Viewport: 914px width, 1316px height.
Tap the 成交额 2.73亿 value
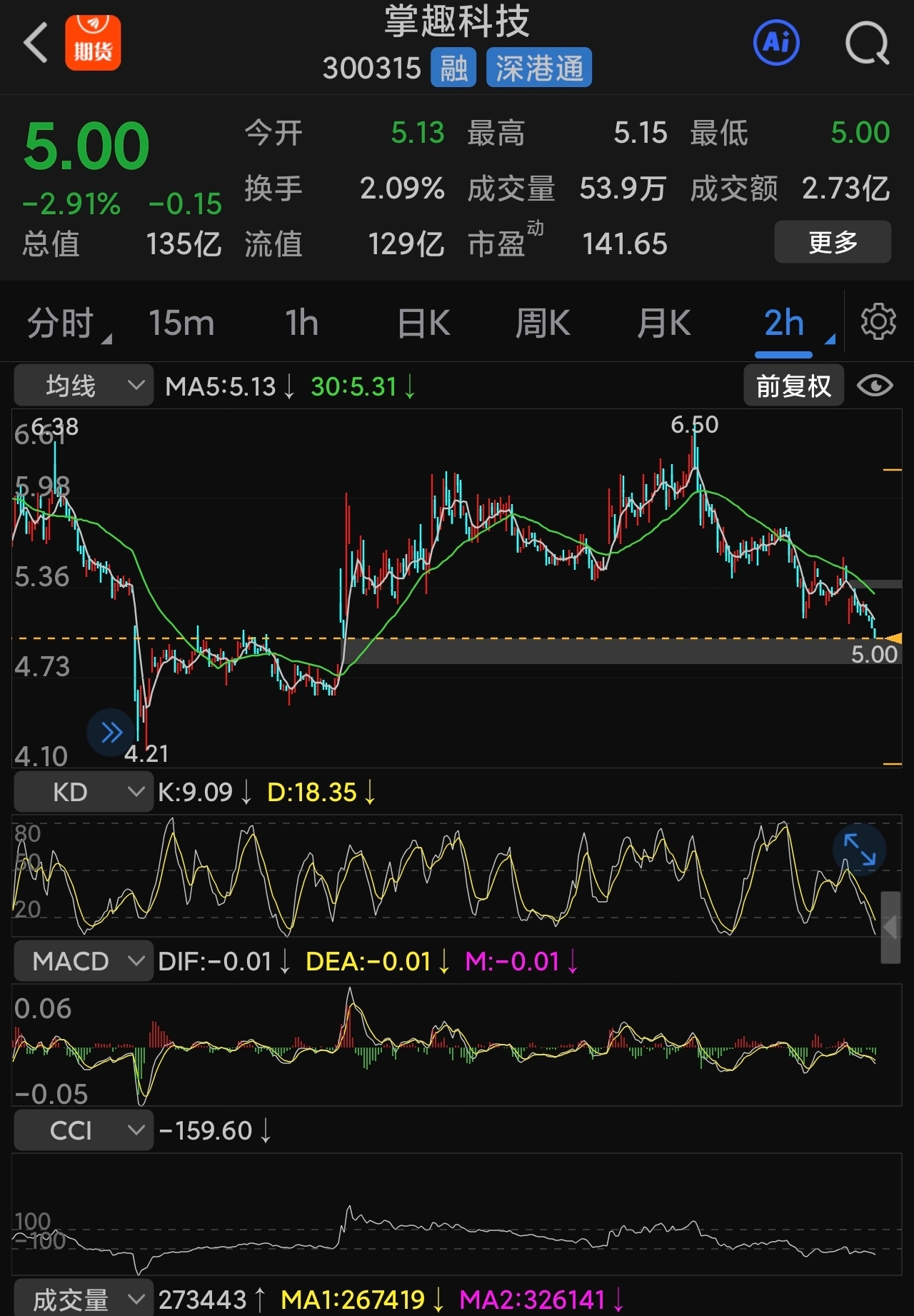[846, 189]
